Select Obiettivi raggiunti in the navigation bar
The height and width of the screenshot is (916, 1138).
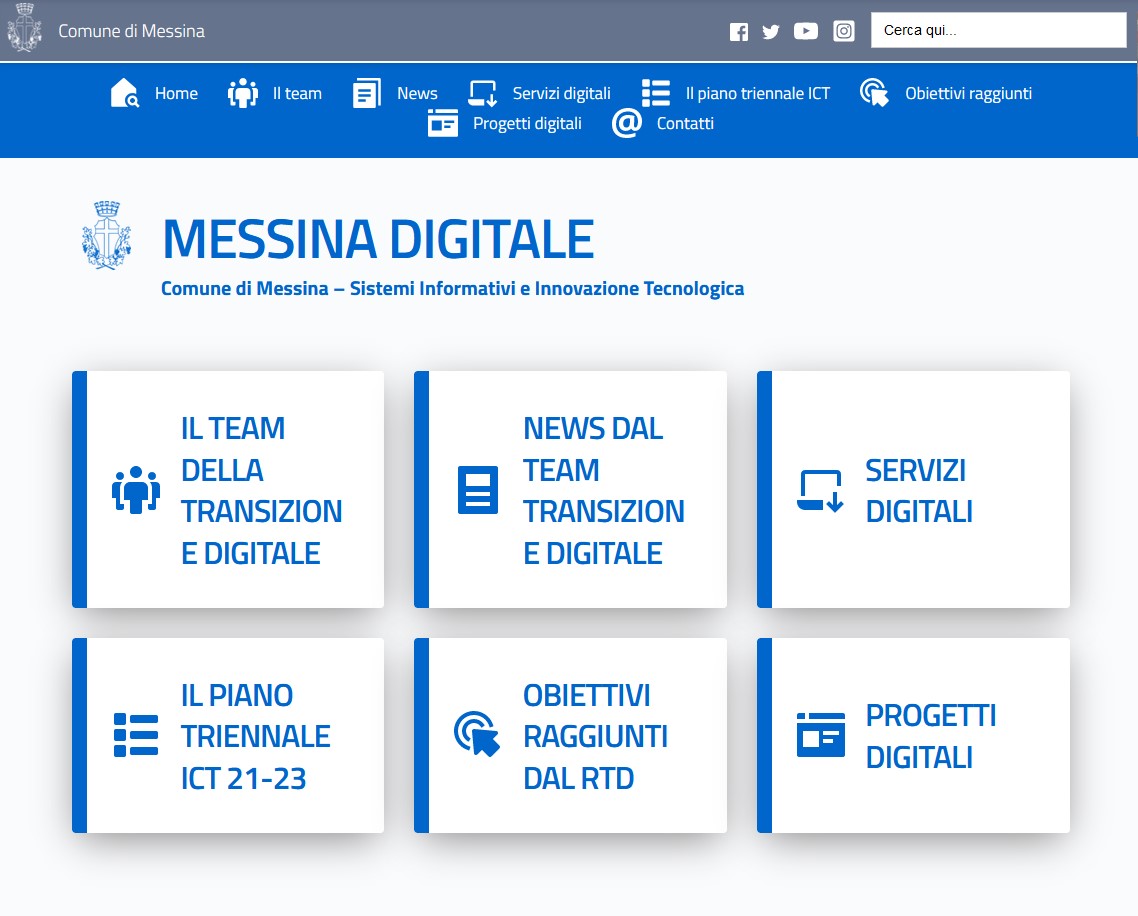tap(968, 94)
